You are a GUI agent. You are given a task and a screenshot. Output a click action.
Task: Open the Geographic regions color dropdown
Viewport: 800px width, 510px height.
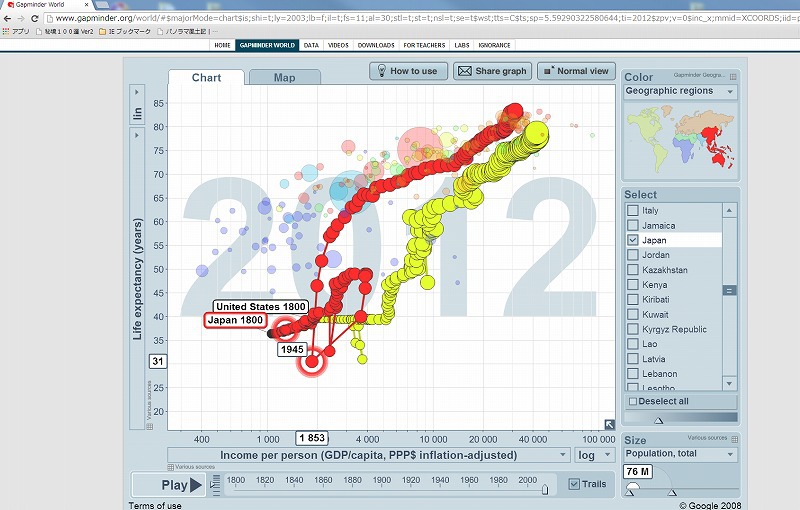(x=681, y=91)
